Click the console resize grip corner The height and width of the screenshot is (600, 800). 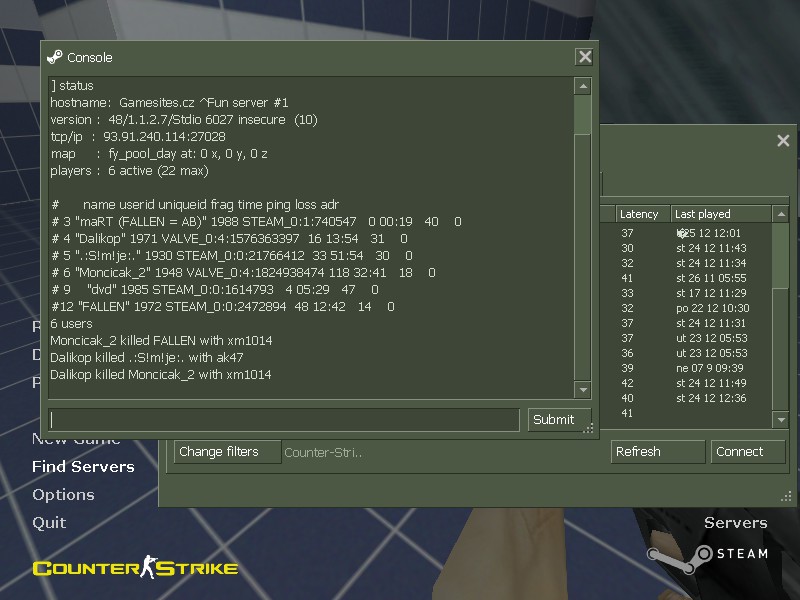pyautogui.click(x=588, y=429)
